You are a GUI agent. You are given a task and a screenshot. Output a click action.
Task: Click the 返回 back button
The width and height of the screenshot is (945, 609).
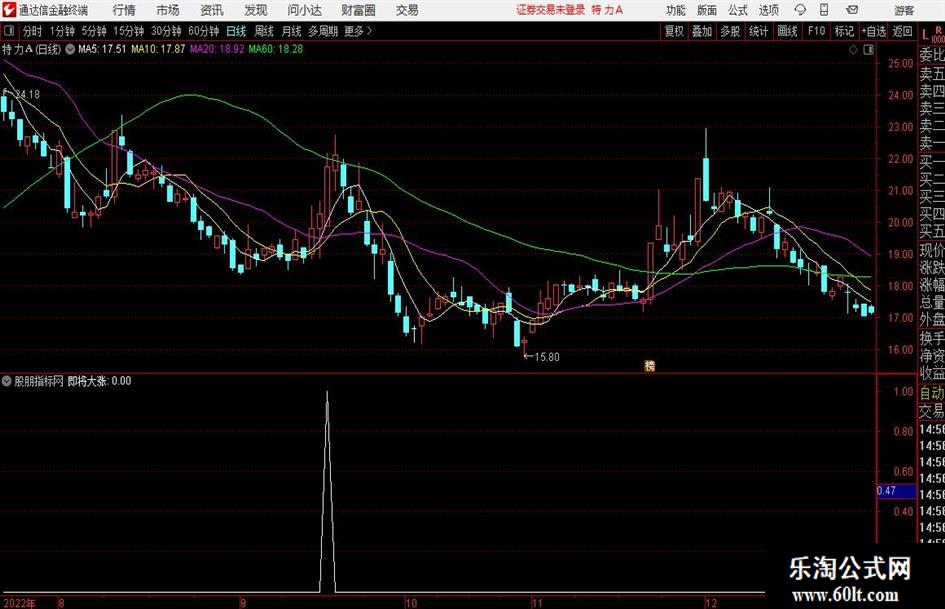point(902,31)
